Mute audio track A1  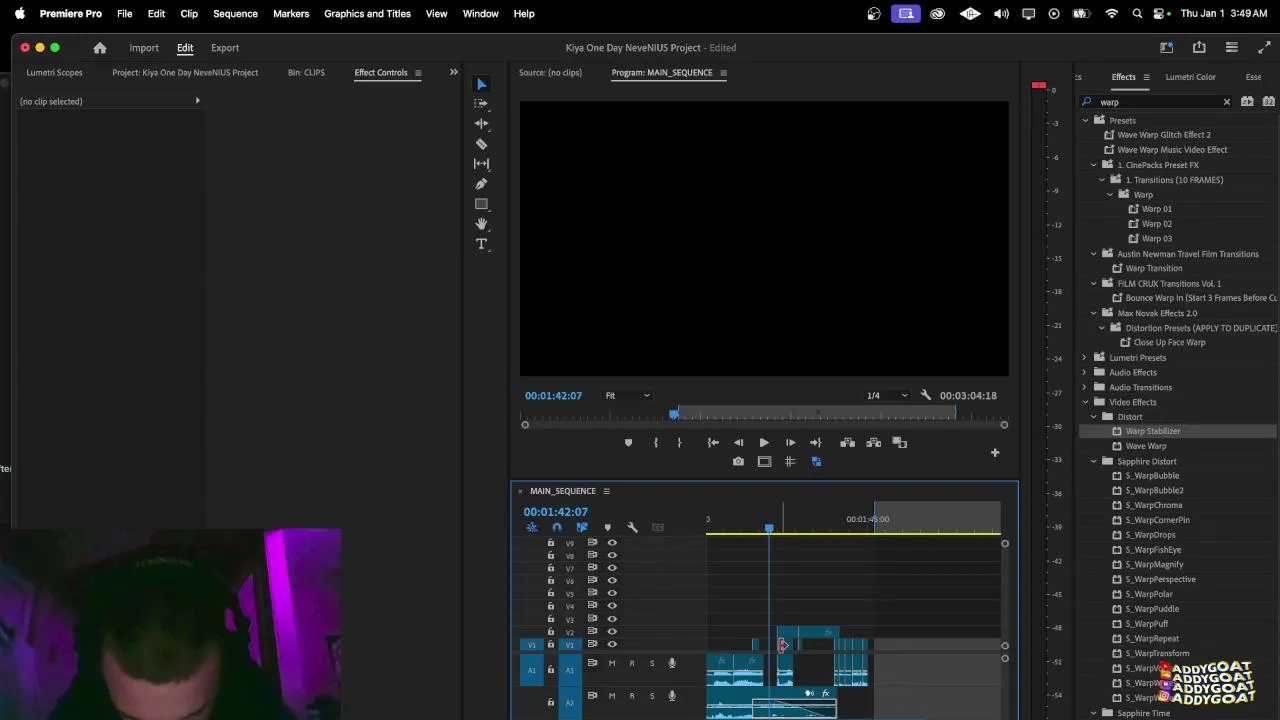point(612,664)
